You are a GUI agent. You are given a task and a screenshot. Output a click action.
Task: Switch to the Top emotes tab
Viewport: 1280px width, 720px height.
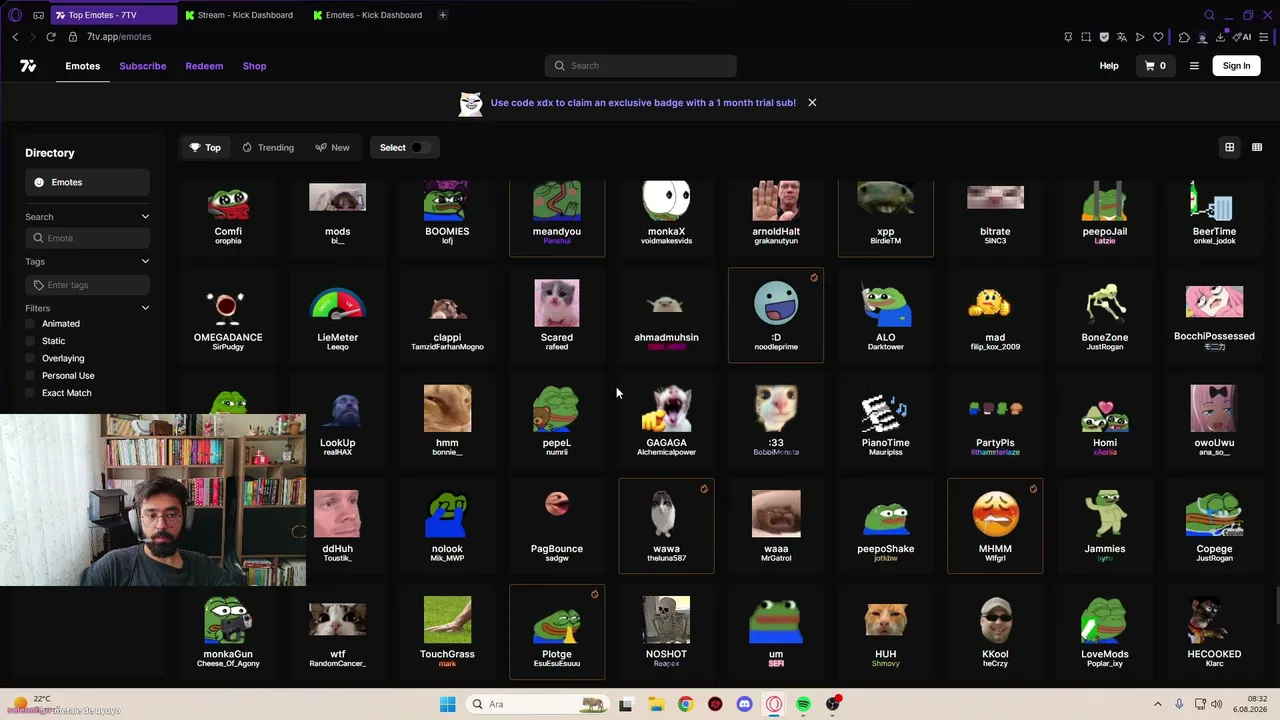(x=205, y=148)
